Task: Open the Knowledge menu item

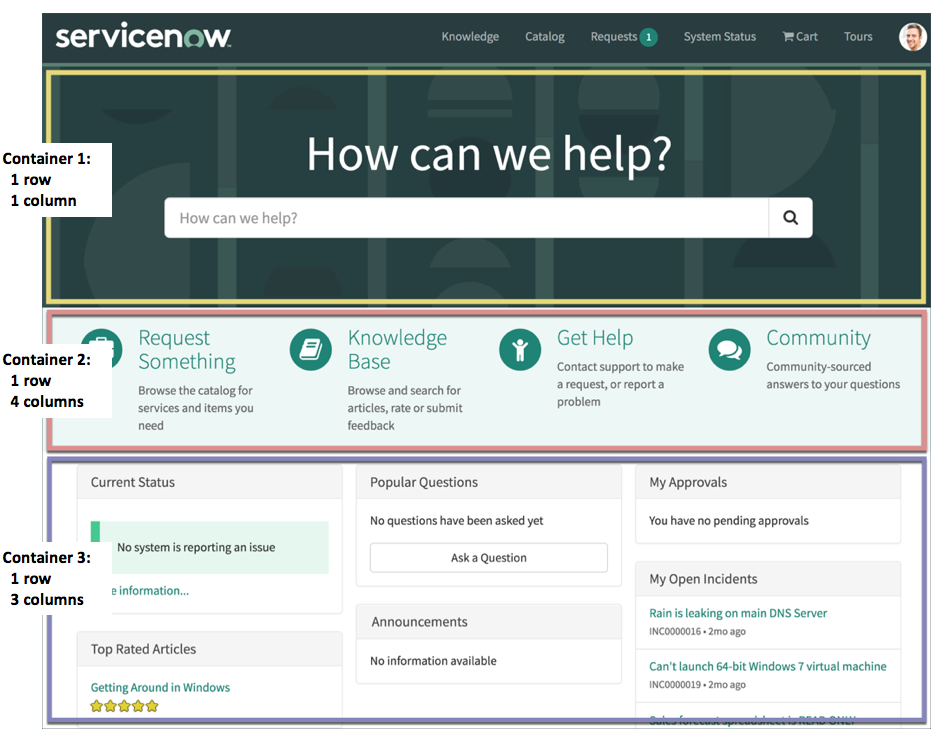Action: pos(470,36)
